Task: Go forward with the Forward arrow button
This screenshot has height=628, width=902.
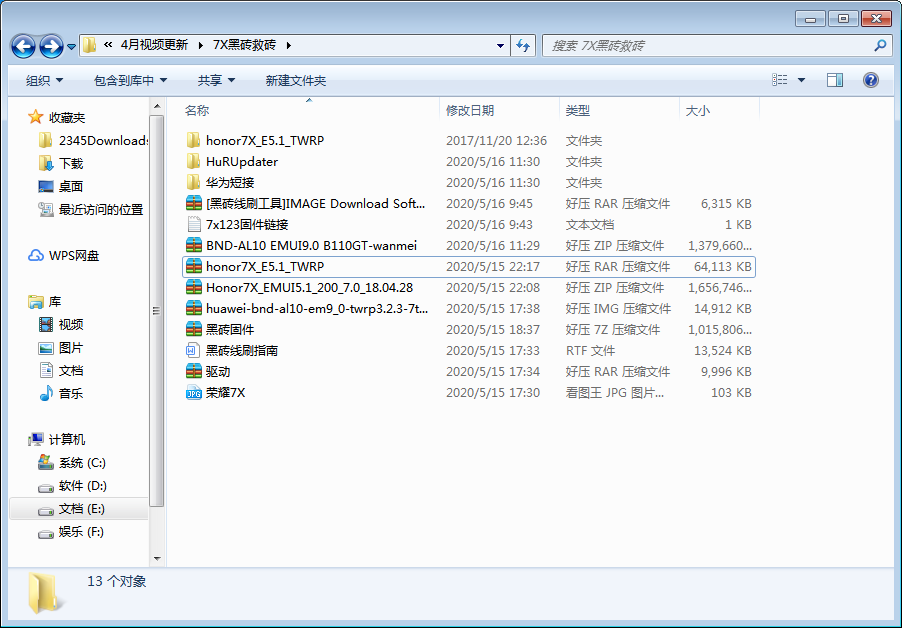Action: coord(51,46)
